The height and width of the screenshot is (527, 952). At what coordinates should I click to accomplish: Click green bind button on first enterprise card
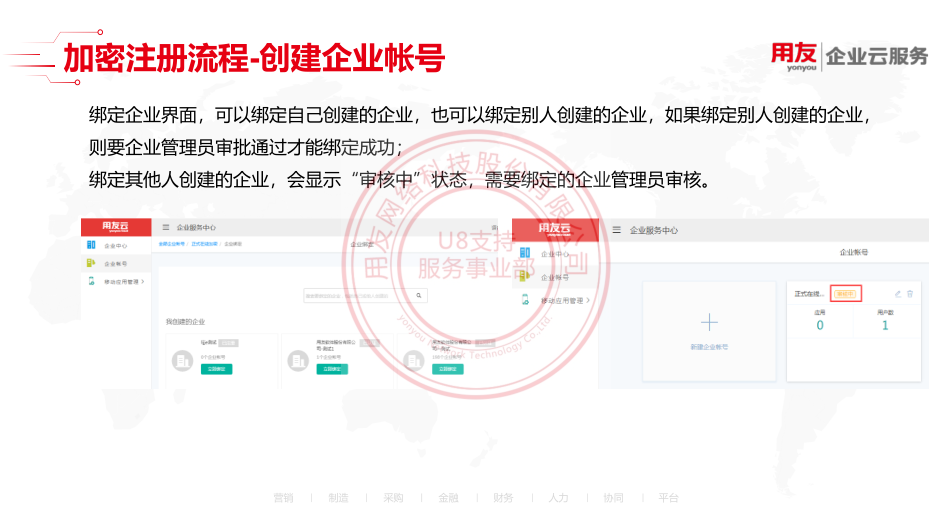217,369
